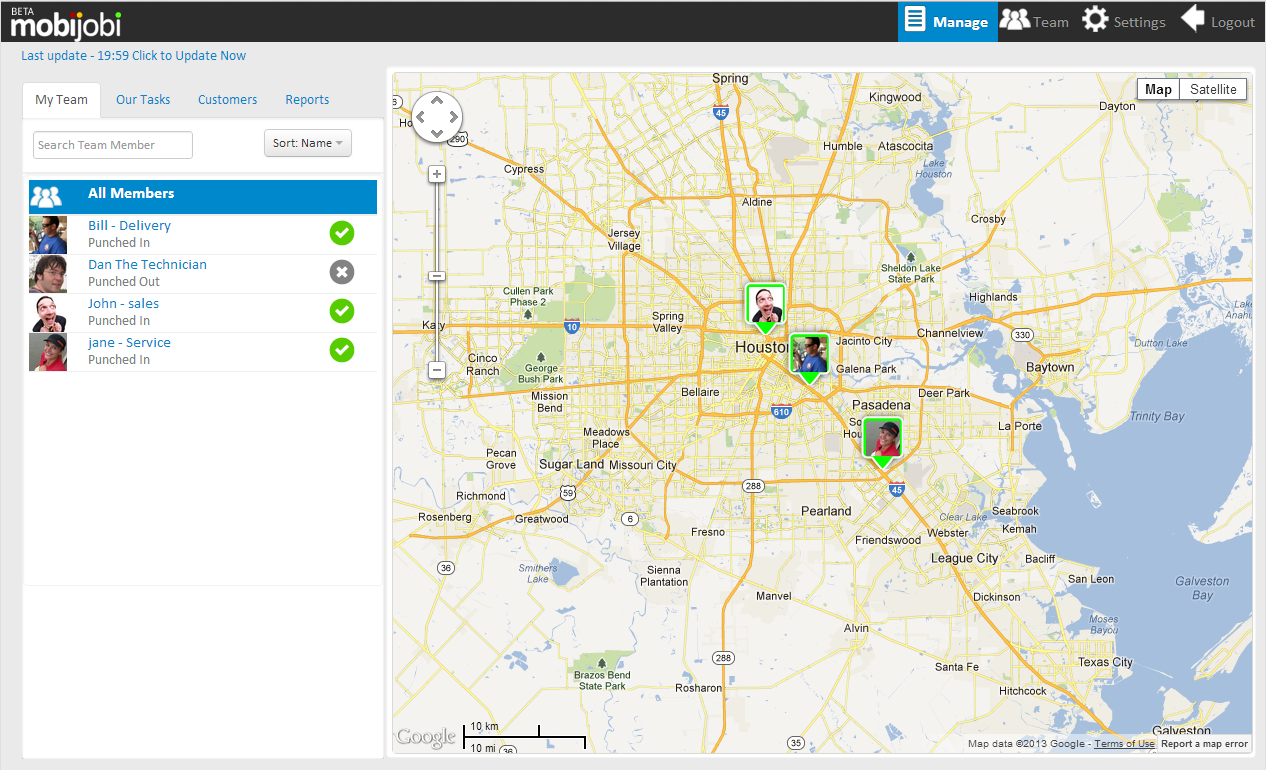Select the All Members group header
This screenshot has width=1266, height=770.
(203, 196)
